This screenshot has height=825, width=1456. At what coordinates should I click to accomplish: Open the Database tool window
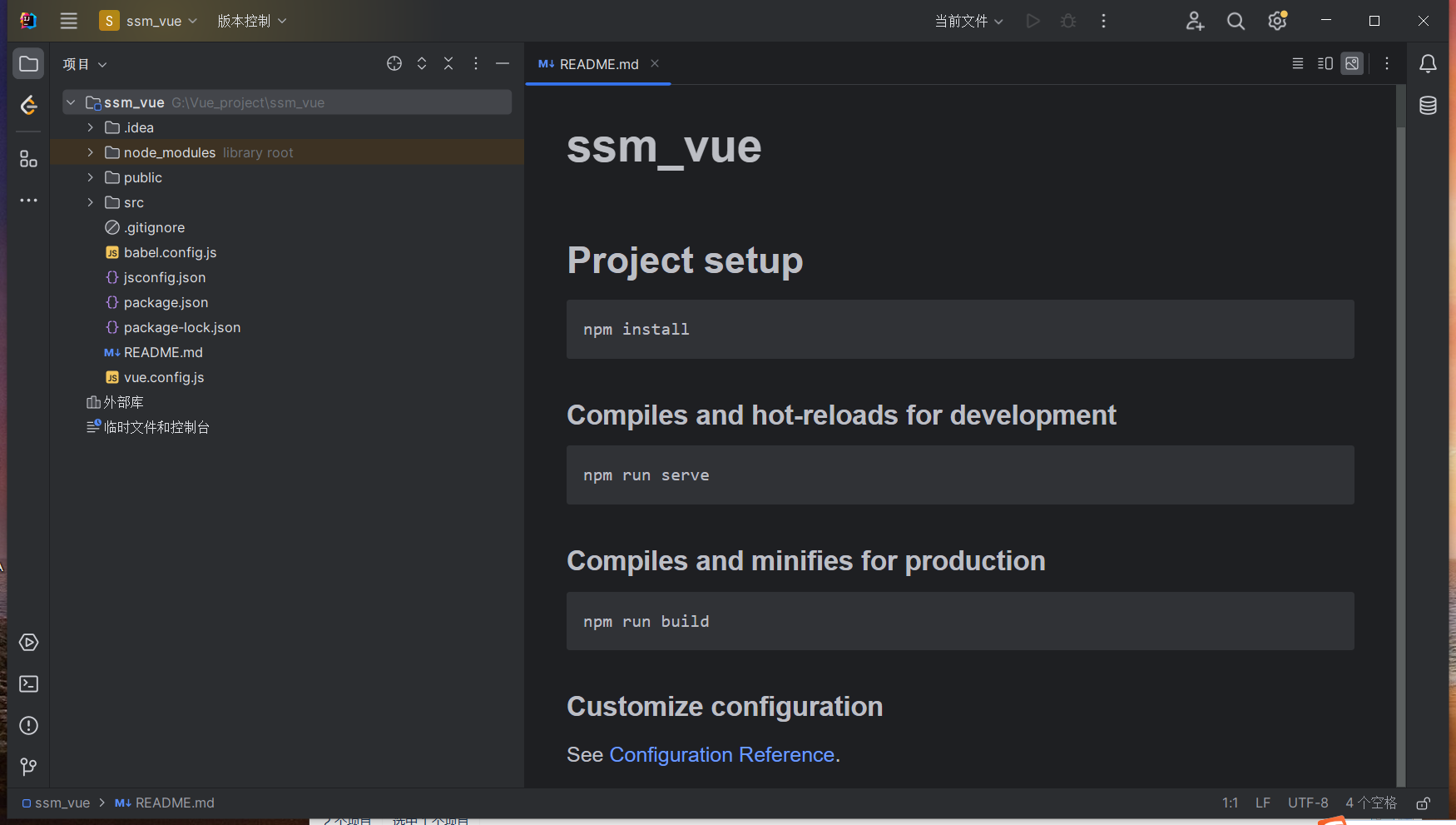point(1428,106)
